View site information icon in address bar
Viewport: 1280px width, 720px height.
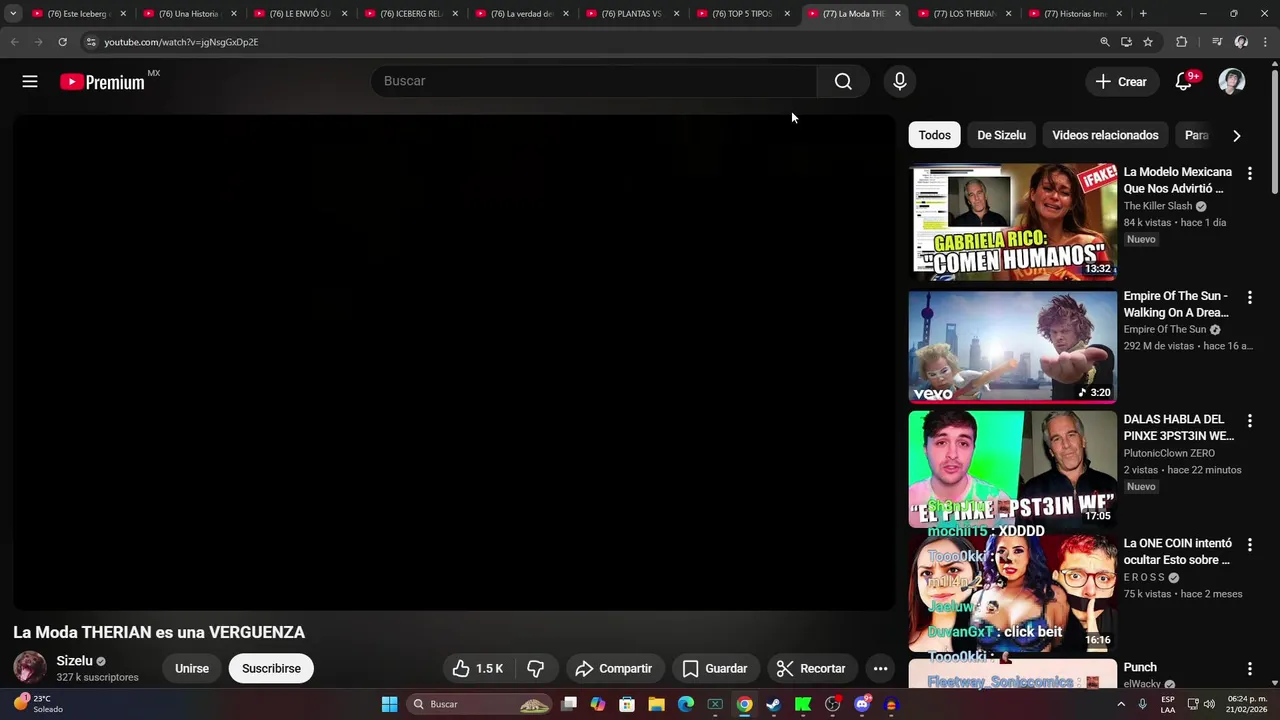(91, 42)
